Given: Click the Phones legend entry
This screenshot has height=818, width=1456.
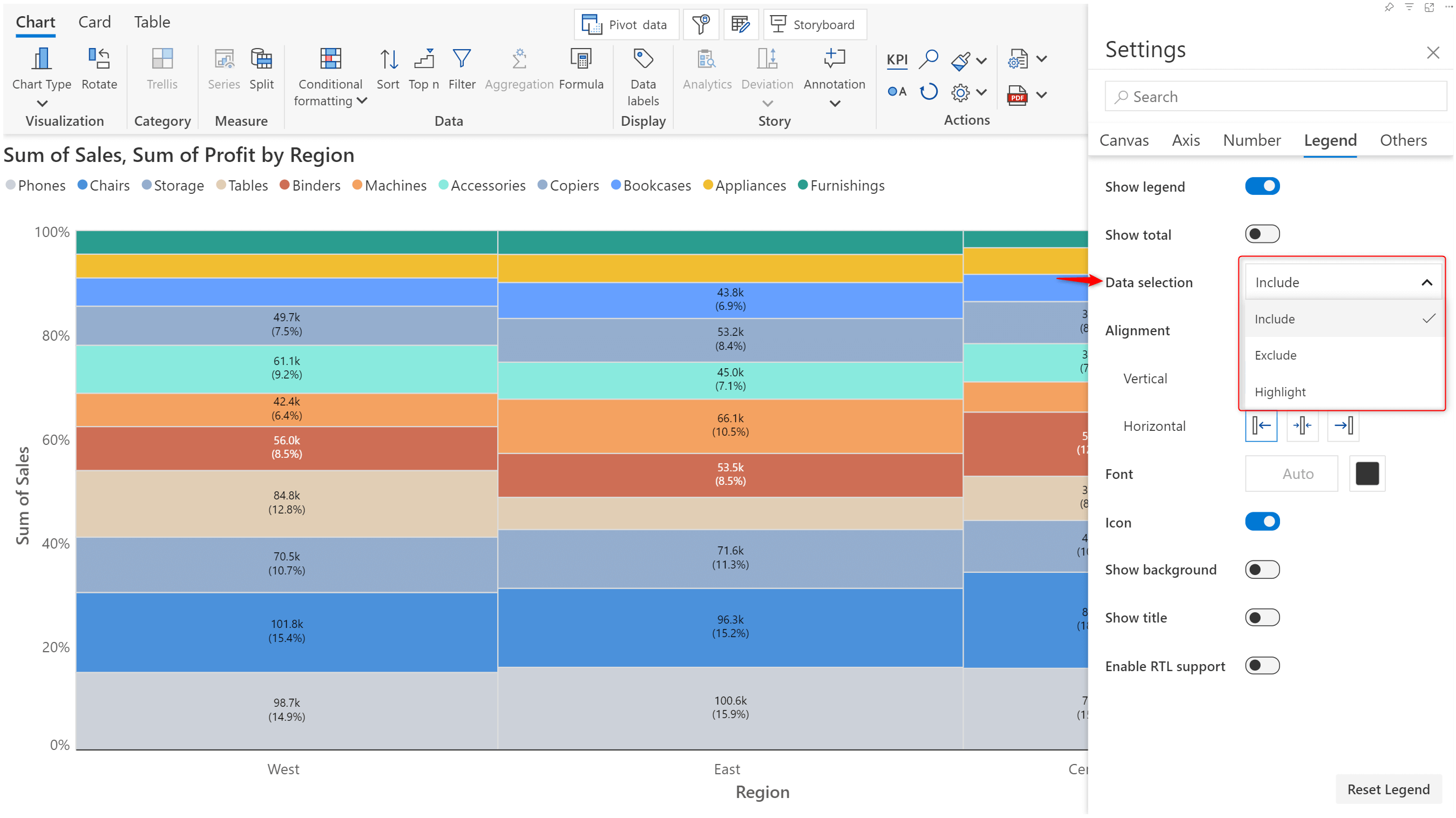Looking at the screenshot, I should pos(35,185).
